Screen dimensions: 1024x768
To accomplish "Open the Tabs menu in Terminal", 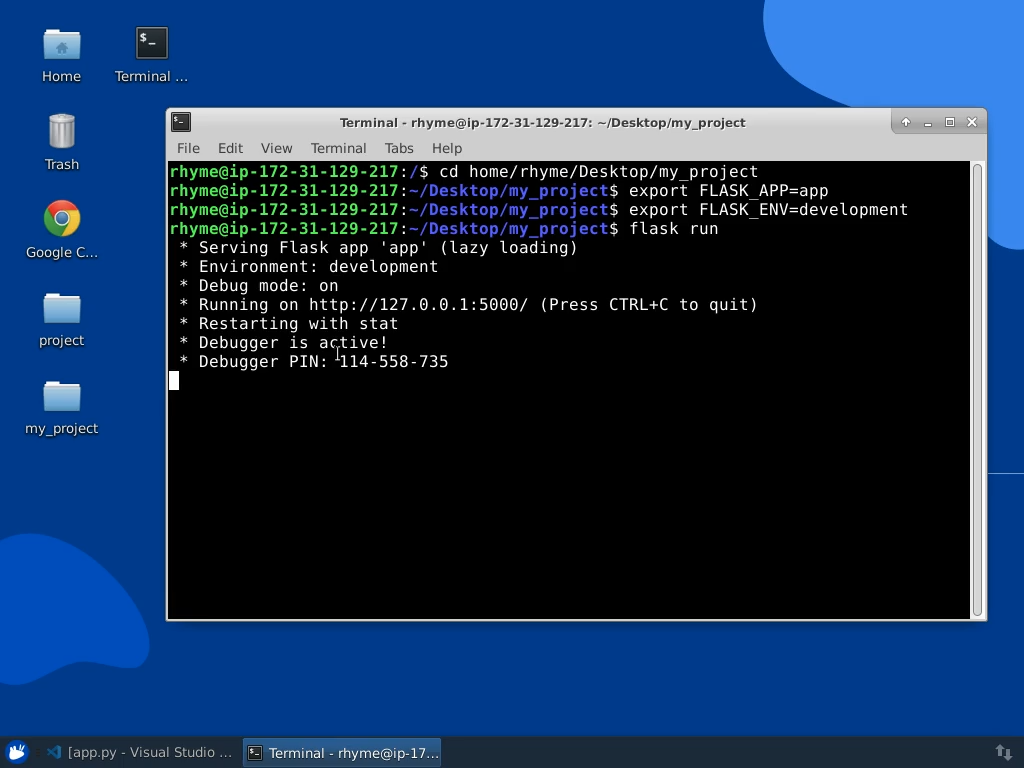I will click(x=399, y=148).
